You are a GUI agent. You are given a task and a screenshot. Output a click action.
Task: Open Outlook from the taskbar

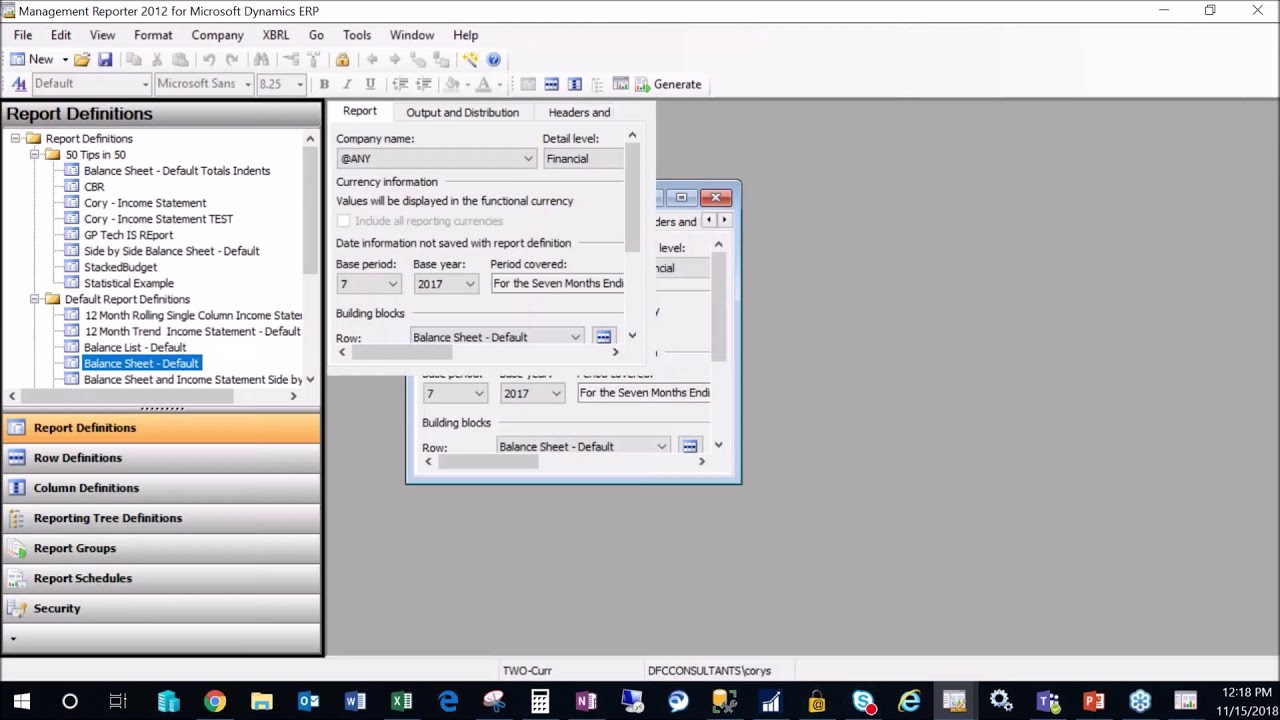point(308,701)
